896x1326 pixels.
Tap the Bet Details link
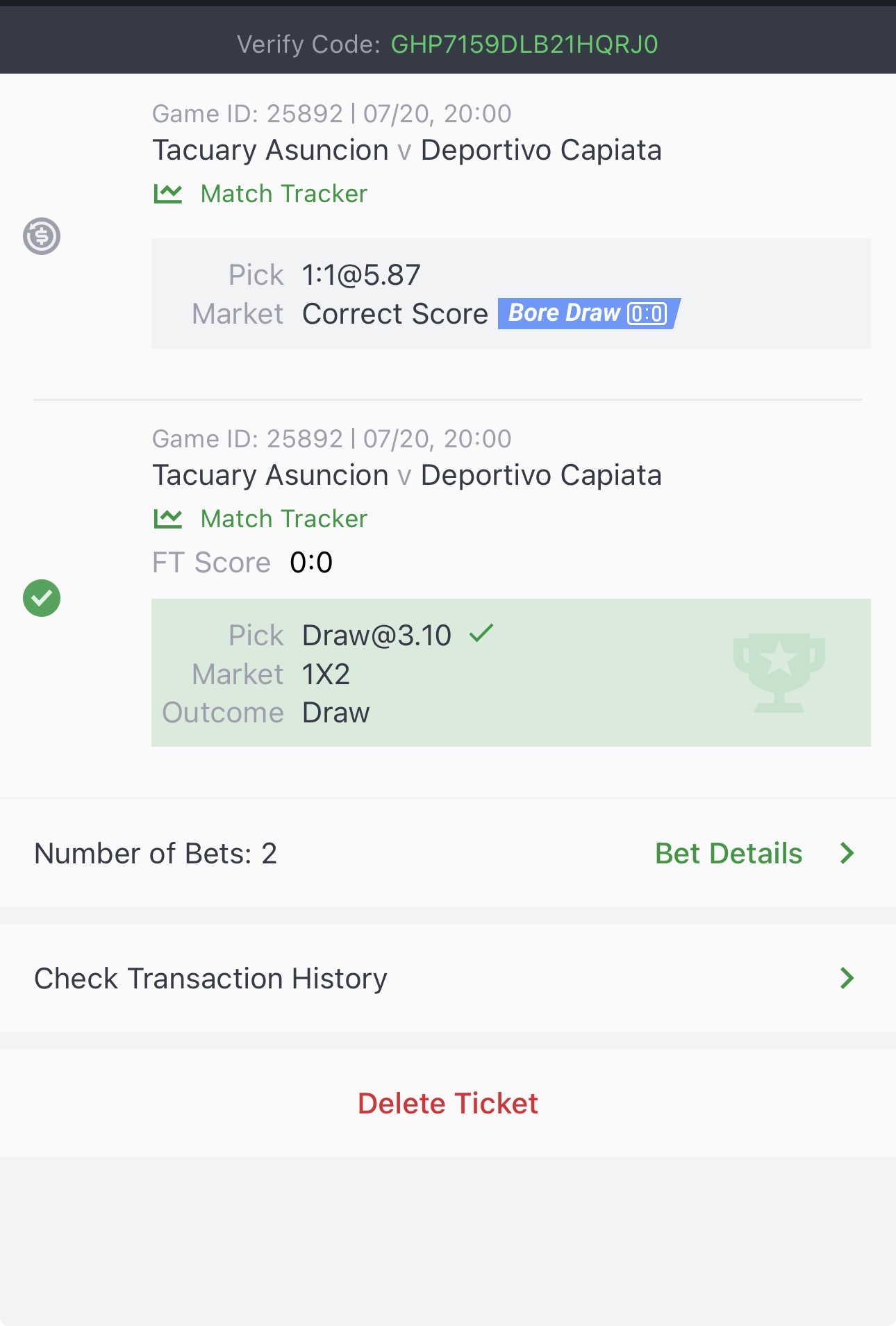pyautogui.click(x=729, y=853)
